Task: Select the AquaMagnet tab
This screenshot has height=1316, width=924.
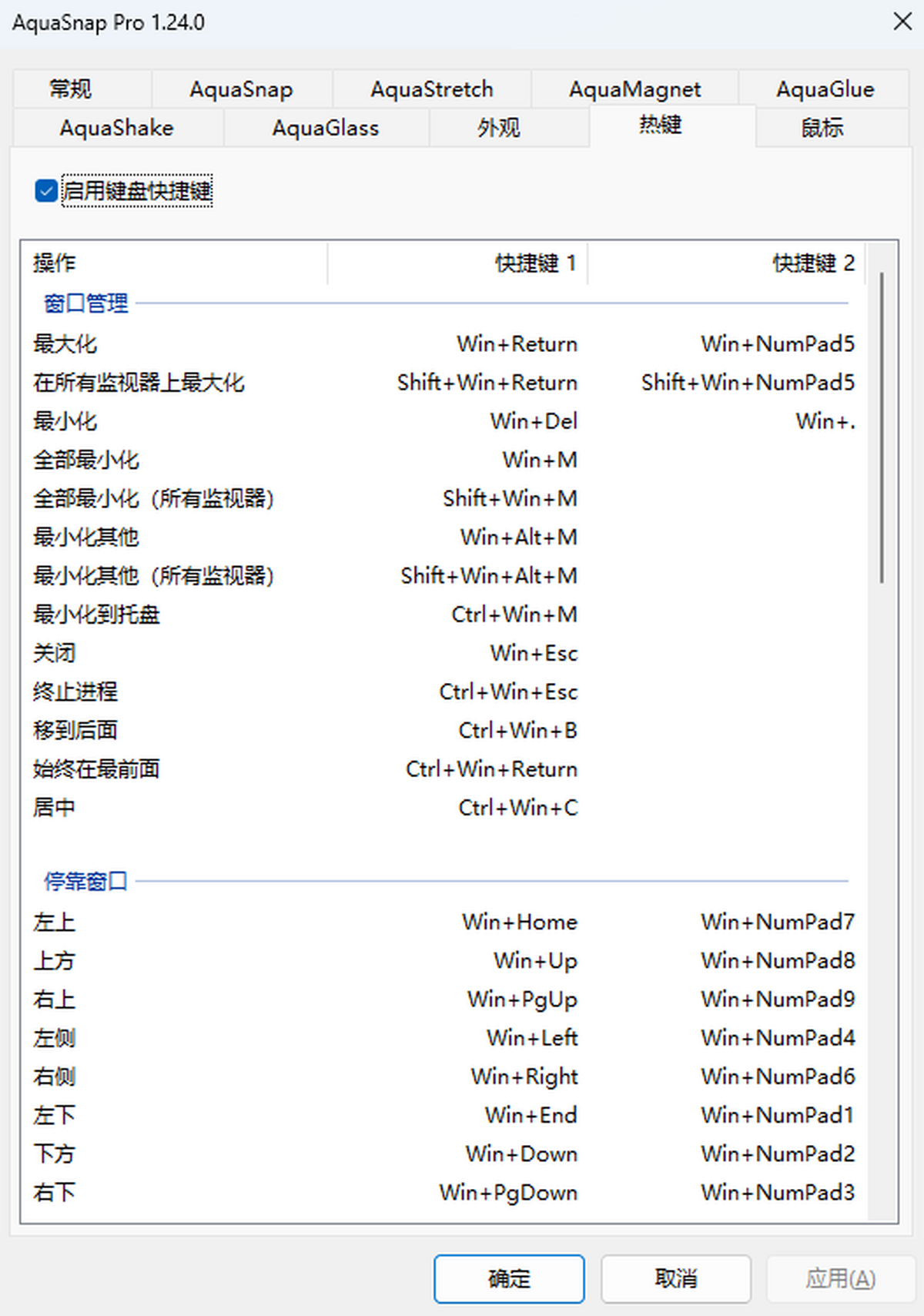Action: click(635, 89)
